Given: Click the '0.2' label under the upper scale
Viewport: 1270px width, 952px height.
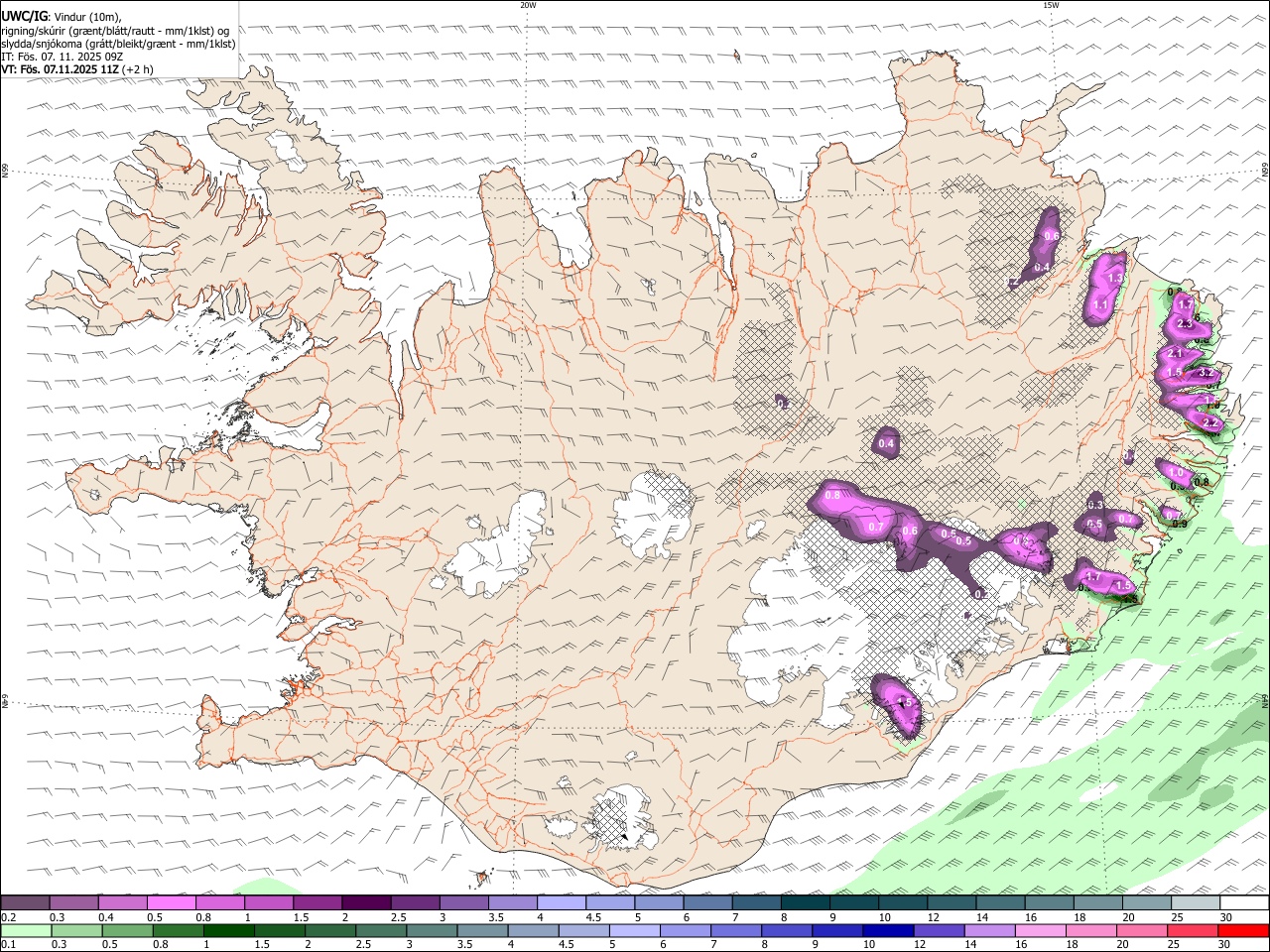Looking at the screenshot, I should (x=8, y=917).
